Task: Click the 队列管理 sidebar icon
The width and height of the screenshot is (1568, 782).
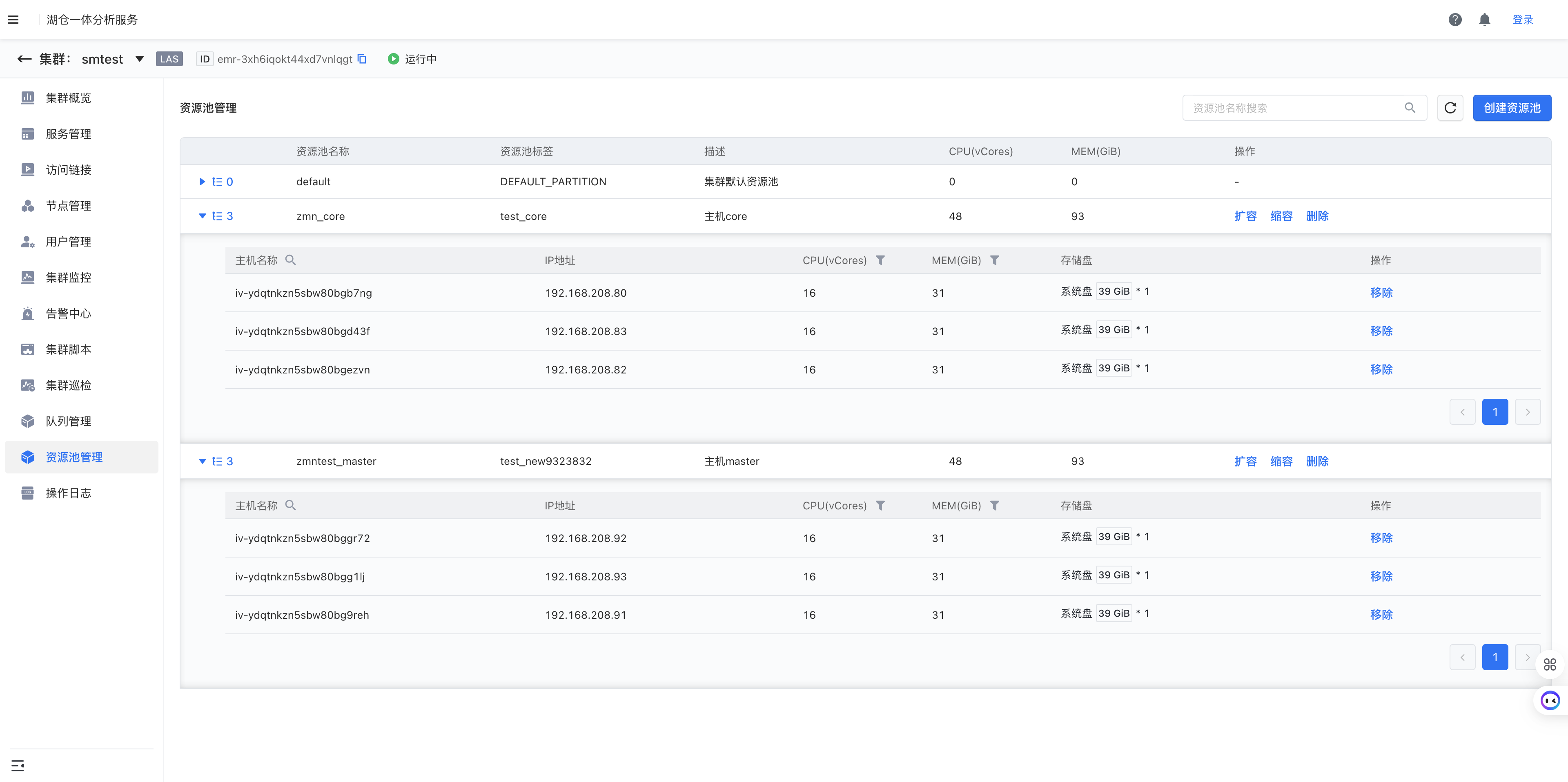Action: tap(27, 421)
